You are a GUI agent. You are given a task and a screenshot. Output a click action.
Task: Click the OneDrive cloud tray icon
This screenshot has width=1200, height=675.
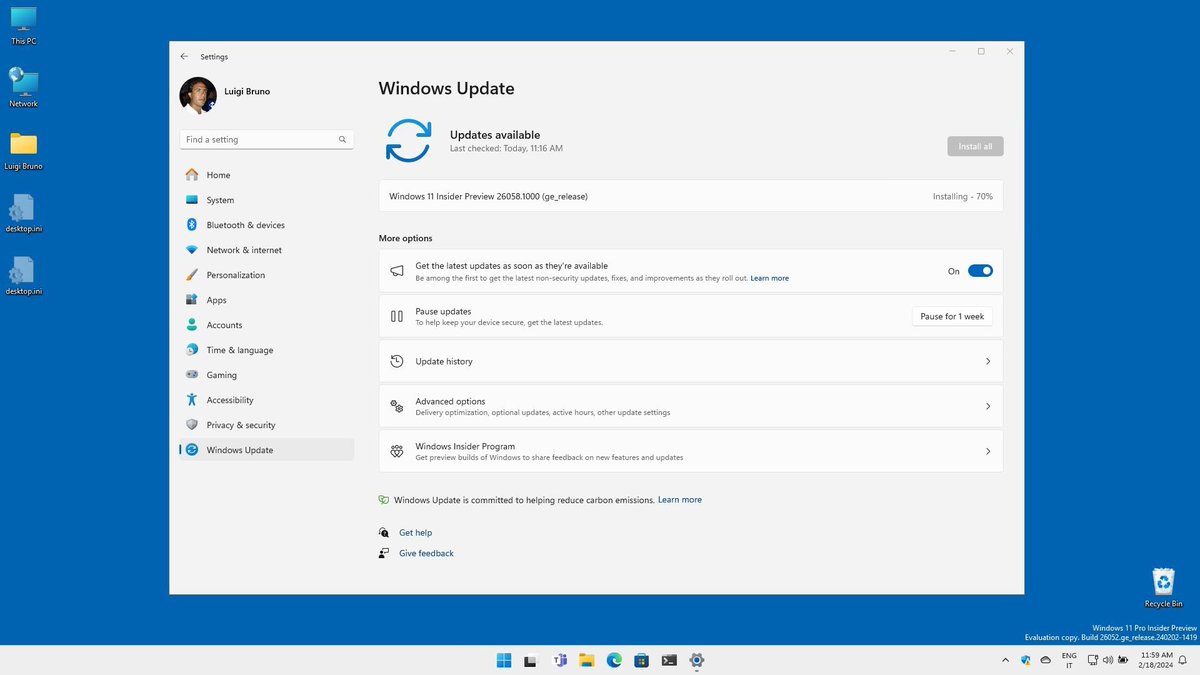(1046, 660)
